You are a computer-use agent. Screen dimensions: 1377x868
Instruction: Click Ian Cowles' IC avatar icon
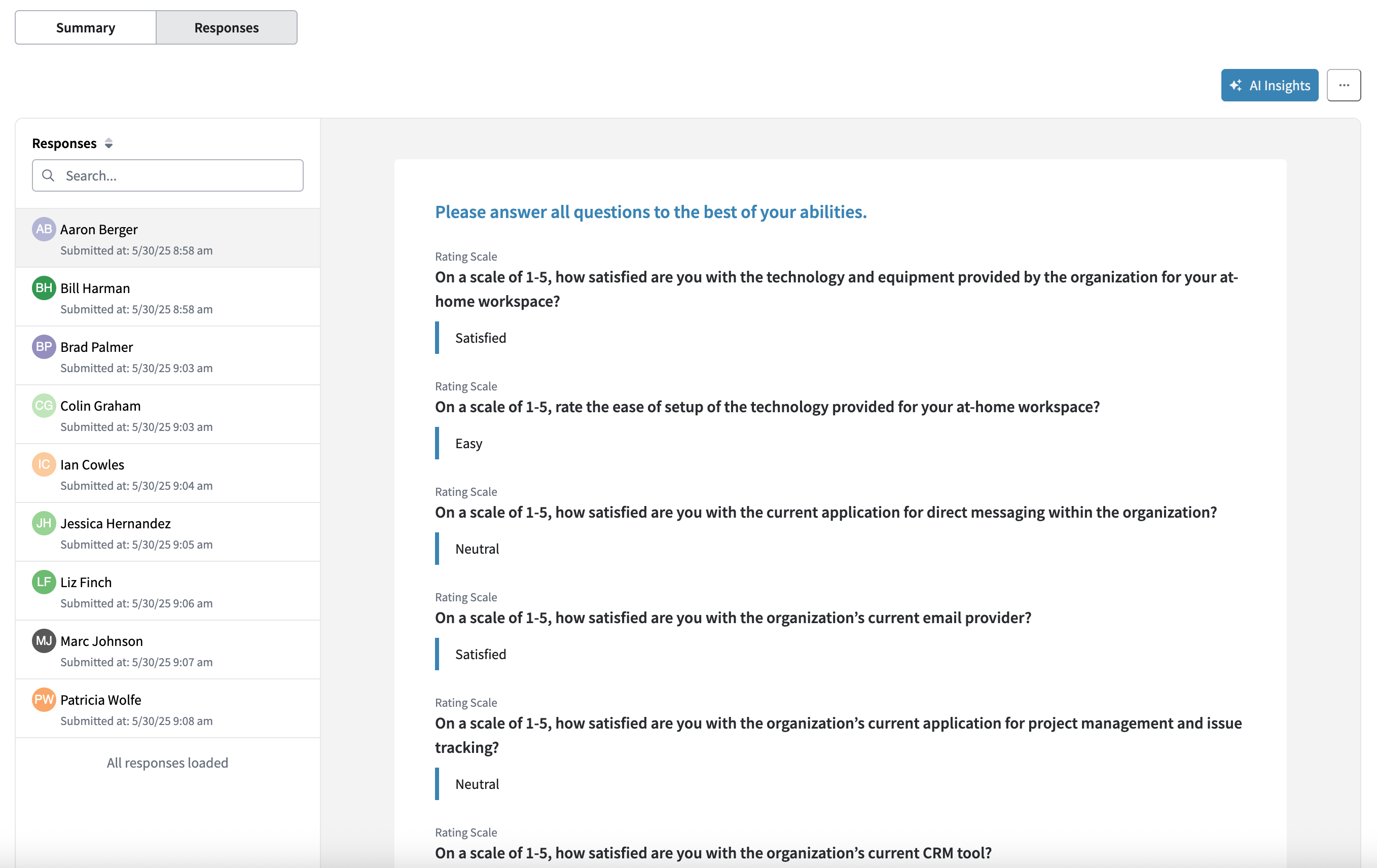(44, 464)
